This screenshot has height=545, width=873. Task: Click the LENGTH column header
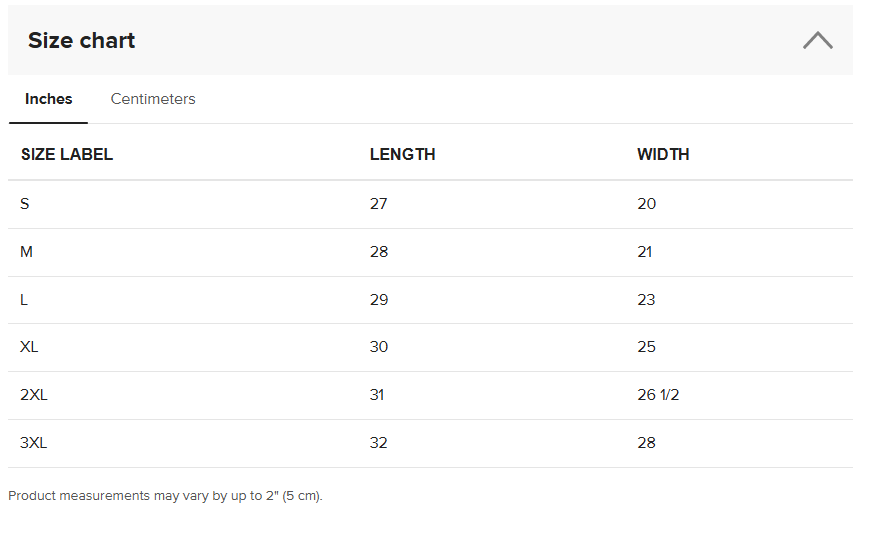[403, 154]
